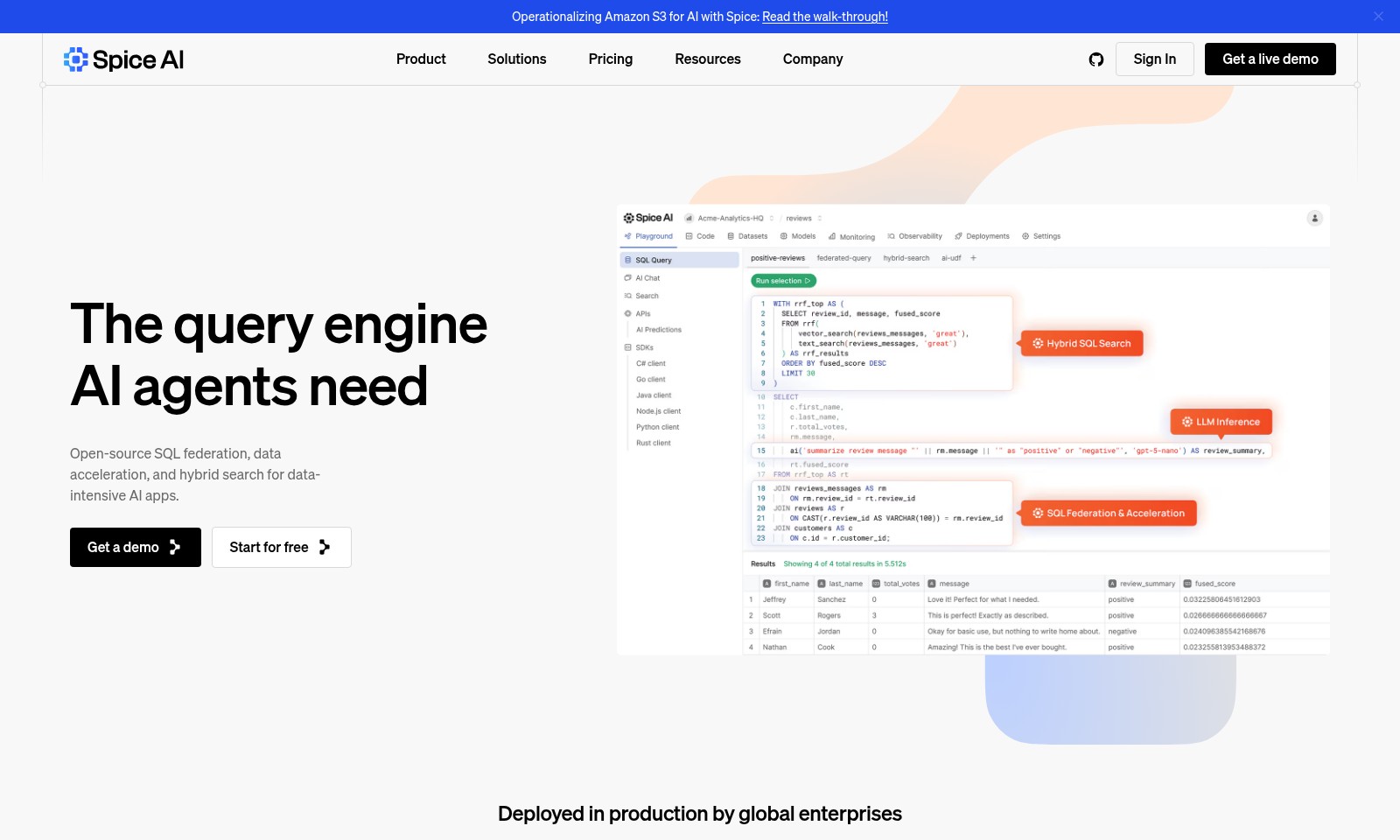Select the Models tab in preview

click(798, 236)
